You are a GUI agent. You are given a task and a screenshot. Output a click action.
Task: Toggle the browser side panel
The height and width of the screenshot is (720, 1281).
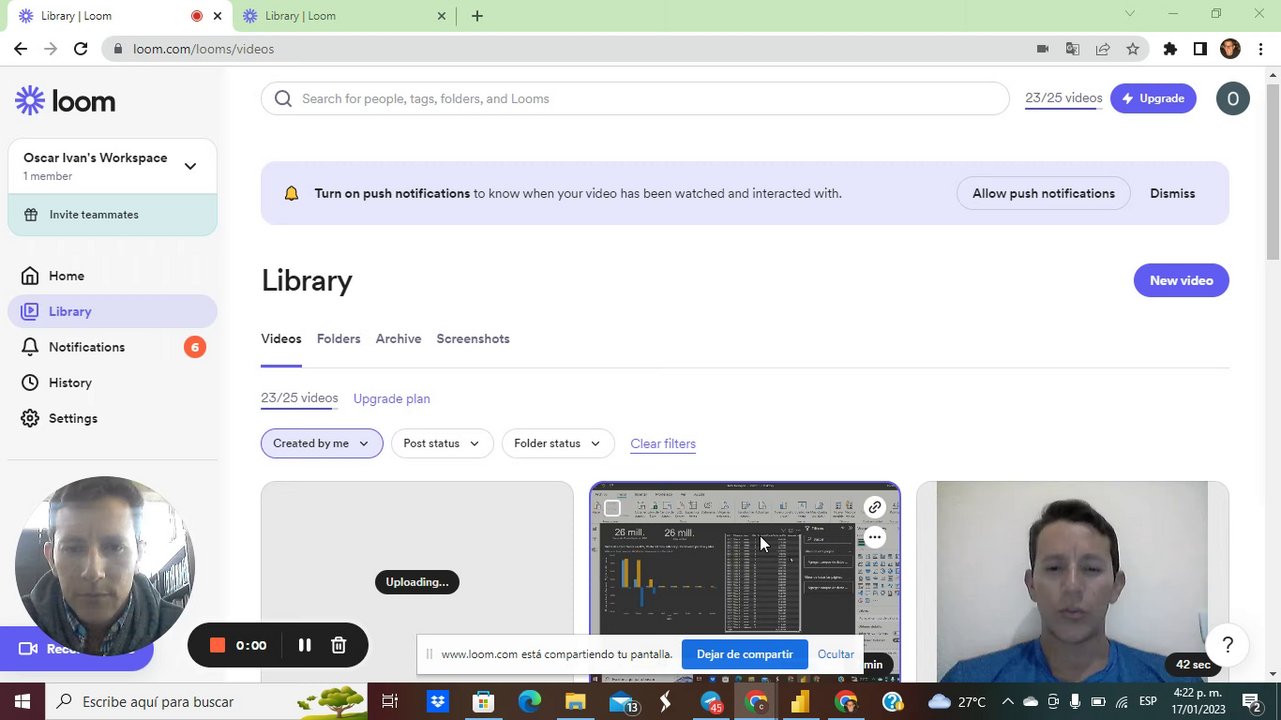[x=1200, y=48]
